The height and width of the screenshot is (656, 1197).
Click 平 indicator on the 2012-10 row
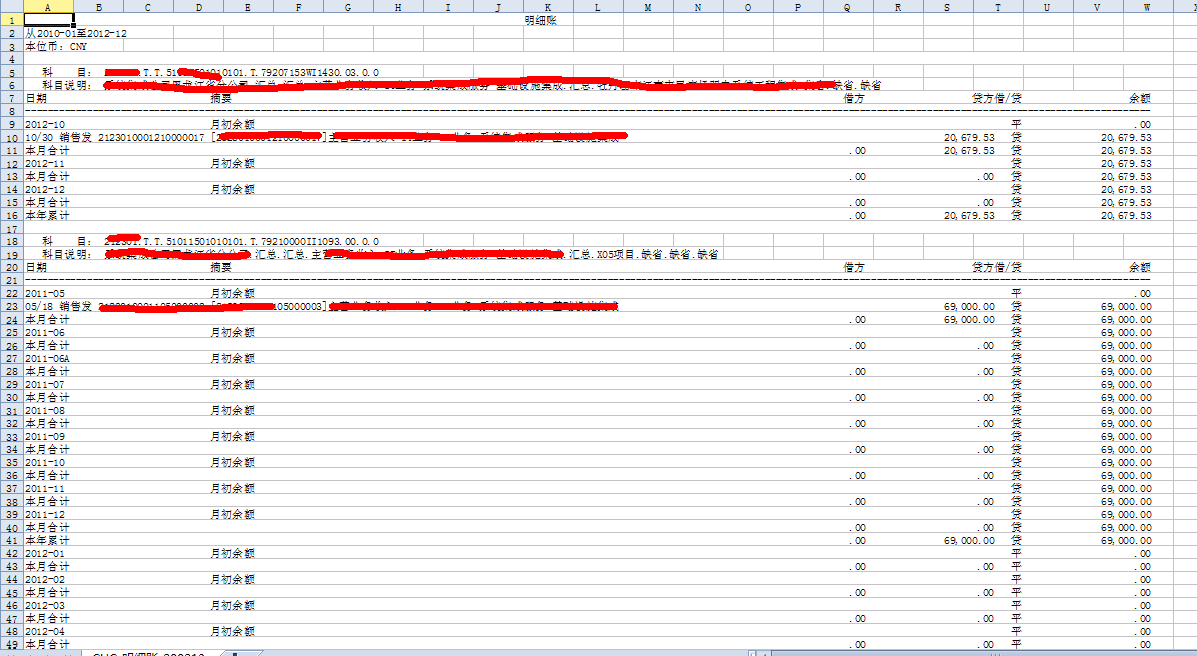(1016, 124)
